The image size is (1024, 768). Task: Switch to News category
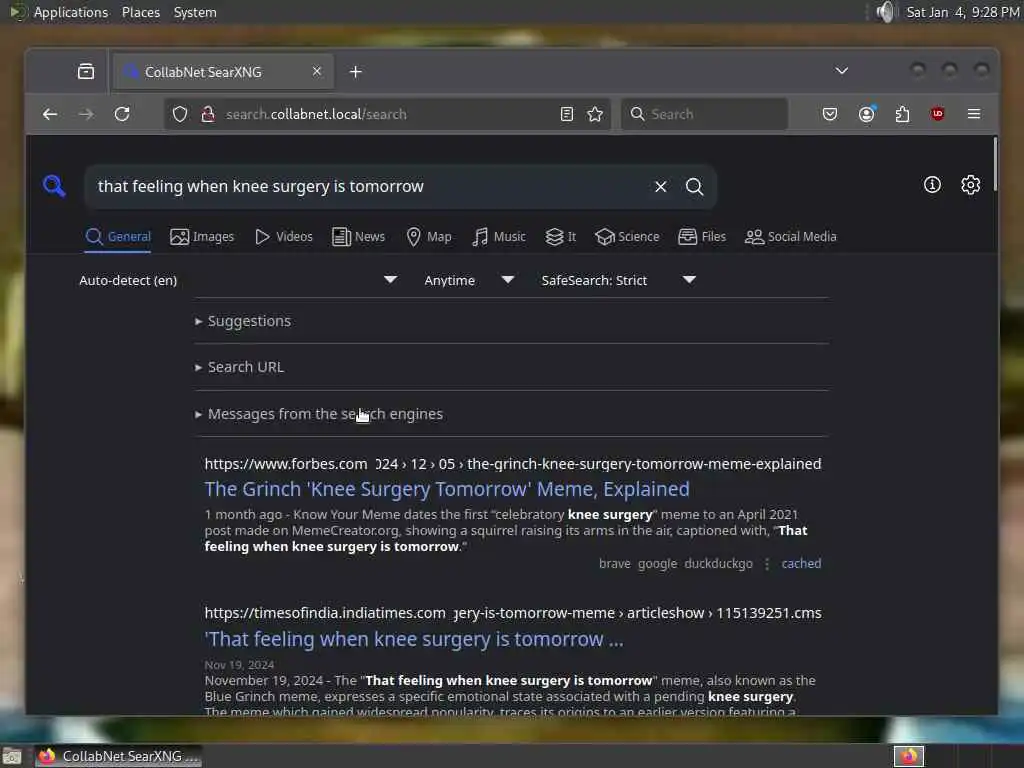(358, 236)
